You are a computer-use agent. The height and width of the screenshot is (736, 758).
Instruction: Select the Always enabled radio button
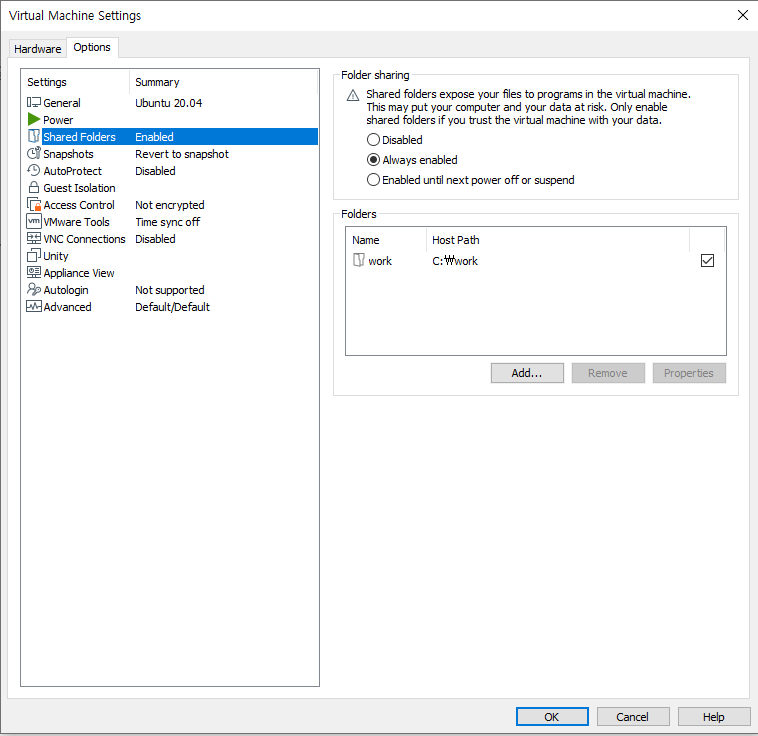tap(373, 160)
